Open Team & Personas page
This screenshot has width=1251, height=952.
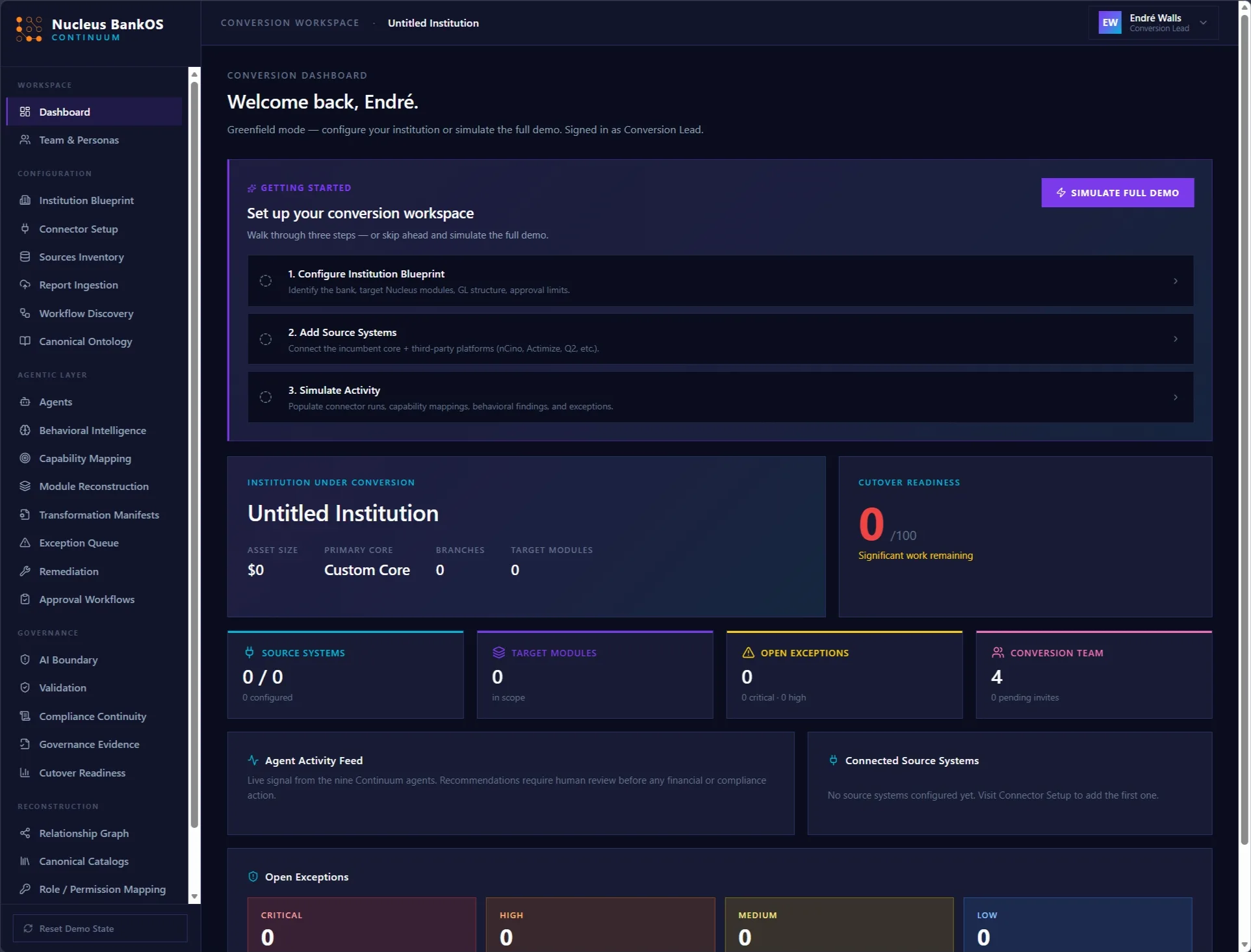(94, 140)
